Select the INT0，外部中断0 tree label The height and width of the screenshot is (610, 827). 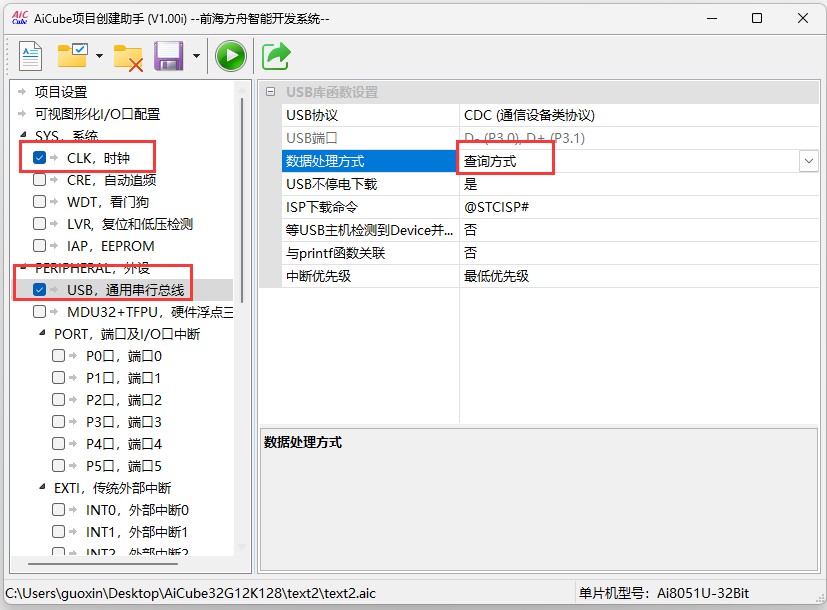coord(137,510)
